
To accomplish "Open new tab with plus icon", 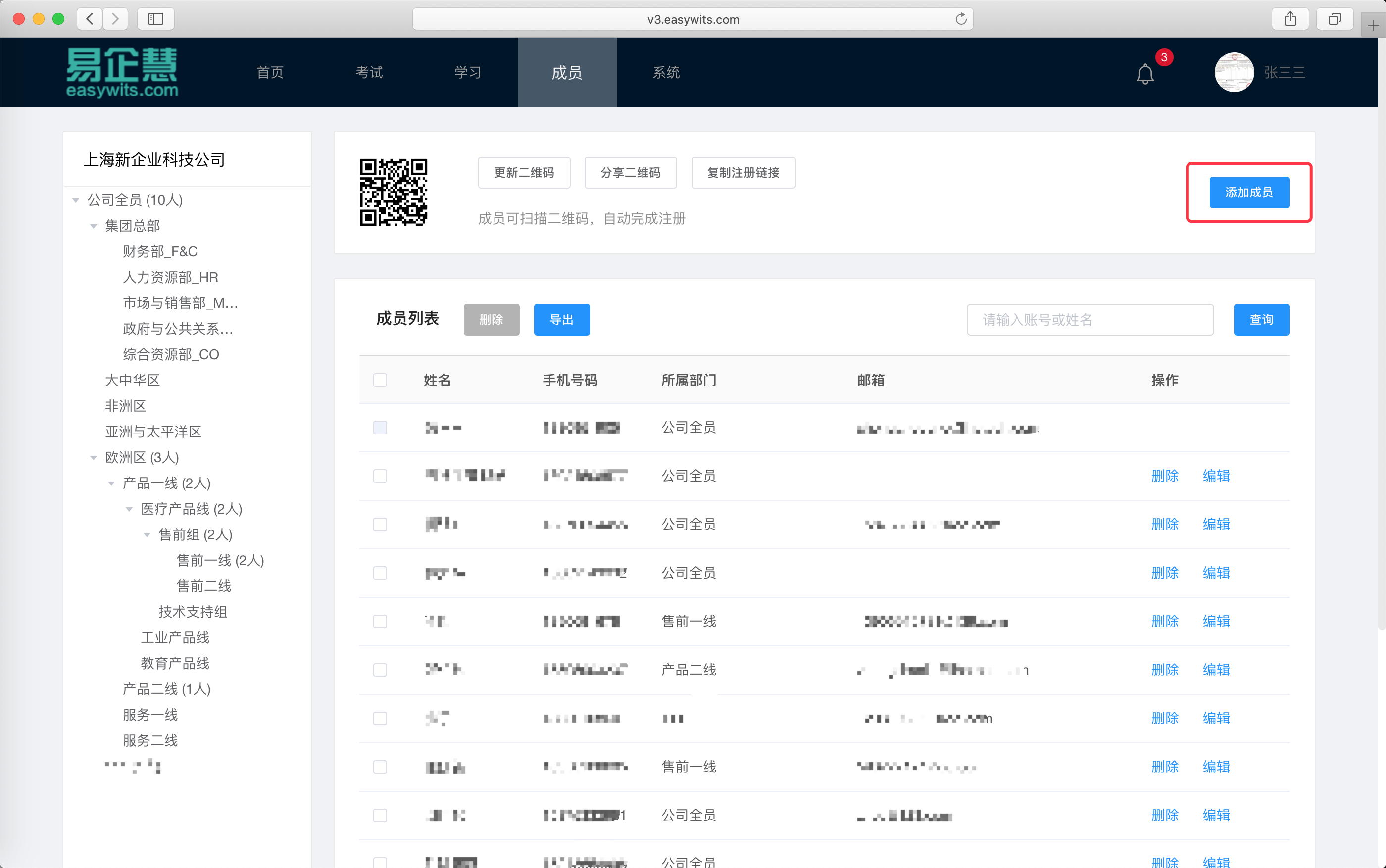I will point(1373,25).
